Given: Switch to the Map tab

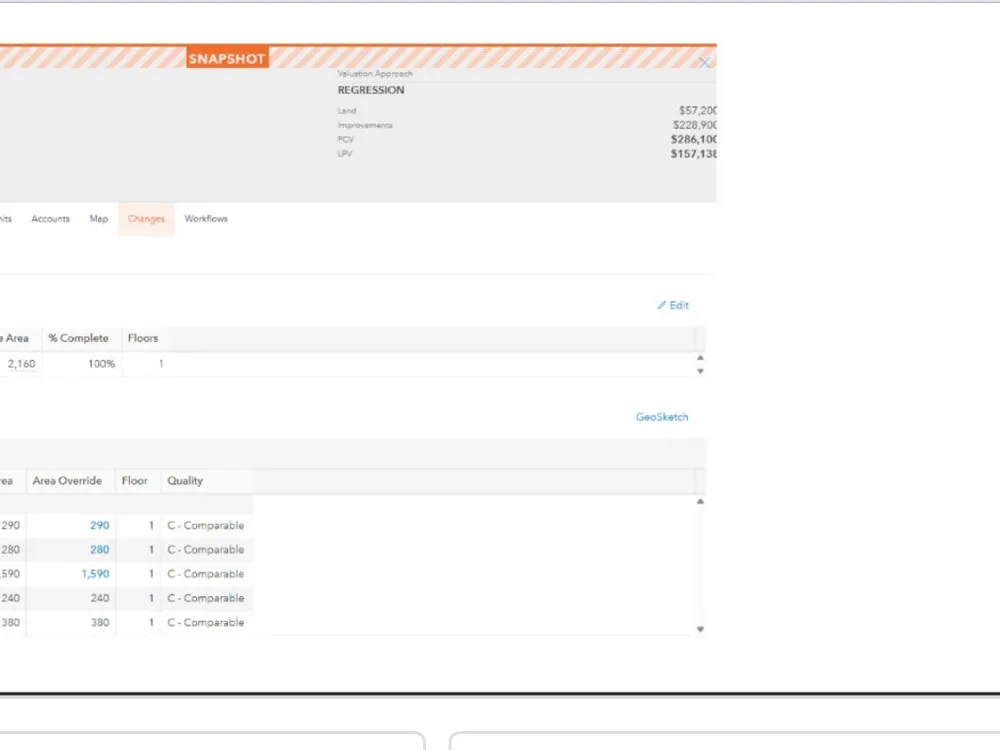Looking at the screenshot, I should click(99, 219).
